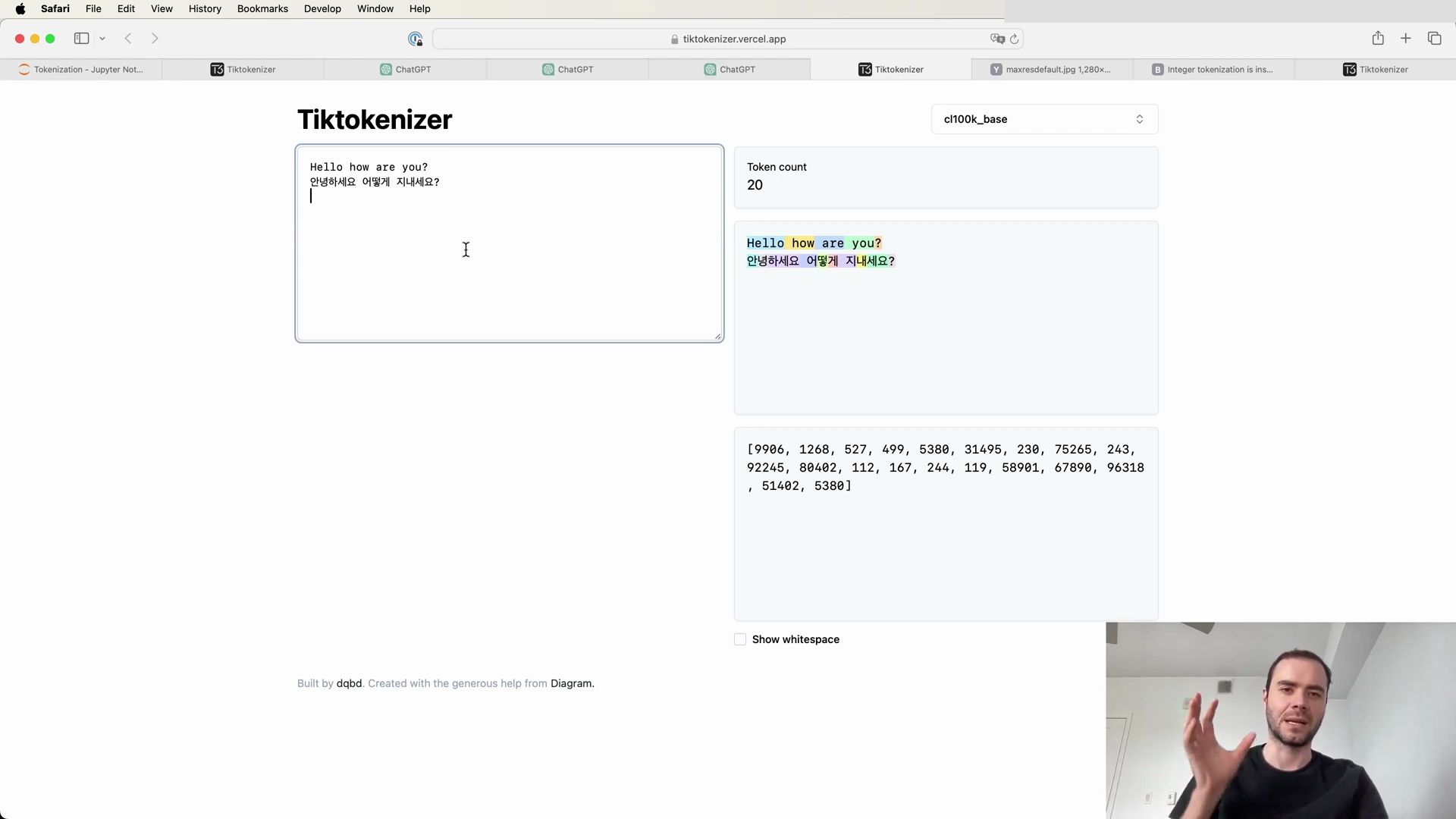Viewport: 1456px width, 819px height.
Task: Open the Edit menu
Action: [126, 9]
